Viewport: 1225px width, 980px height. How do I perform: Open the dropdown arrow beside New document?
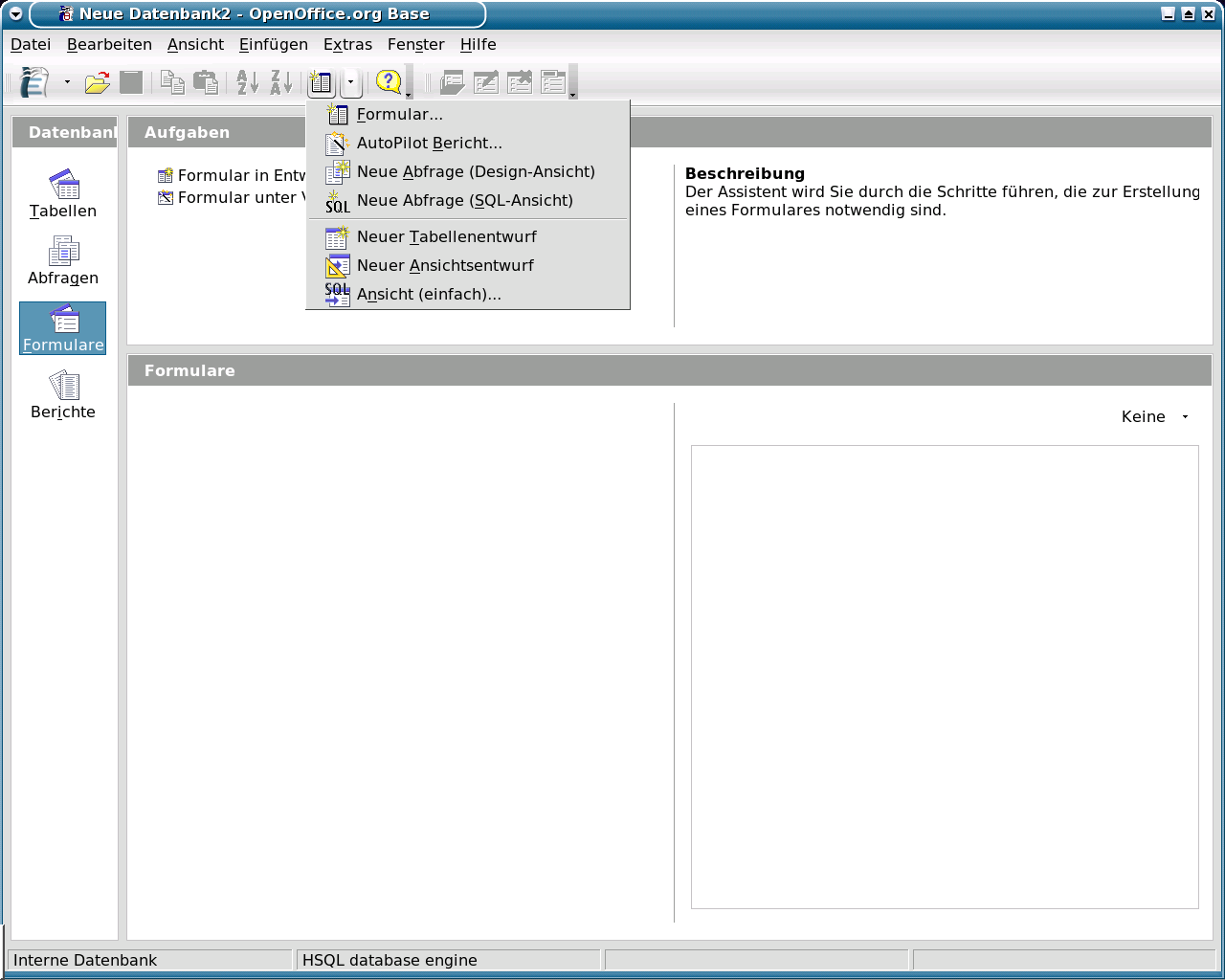click(67, 82)
